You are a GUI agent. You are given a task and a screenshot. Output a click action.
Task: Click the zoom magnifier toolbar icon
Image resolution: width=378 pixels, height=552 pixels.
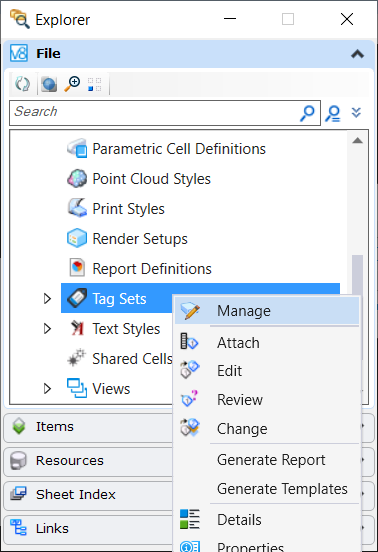tap(72, 84)
